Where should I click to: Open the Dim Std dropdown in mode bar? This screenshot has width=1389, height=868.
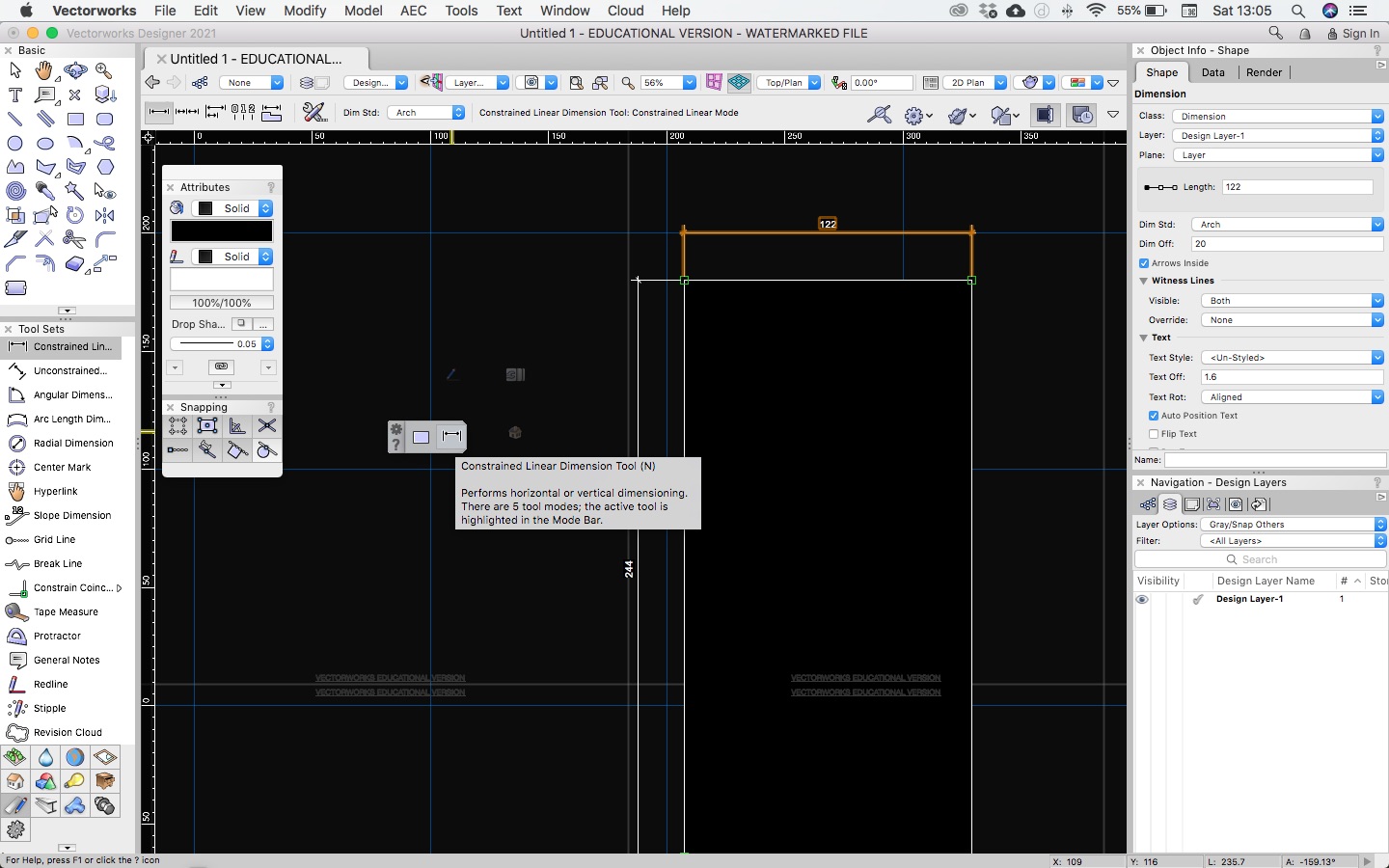tap(425, 113)
